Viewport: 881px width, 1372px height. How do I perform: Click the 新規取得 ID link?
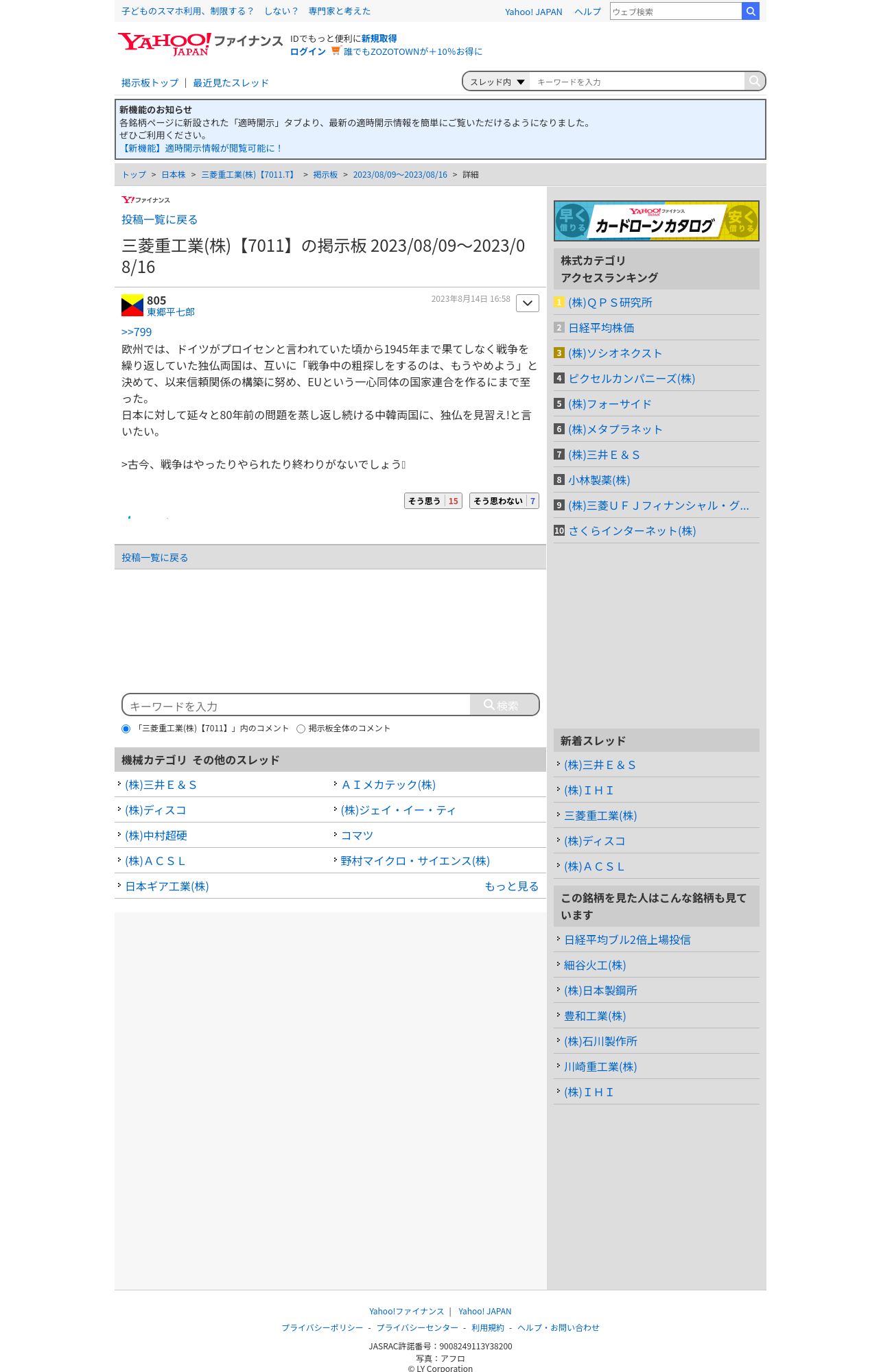coord(379,38)
